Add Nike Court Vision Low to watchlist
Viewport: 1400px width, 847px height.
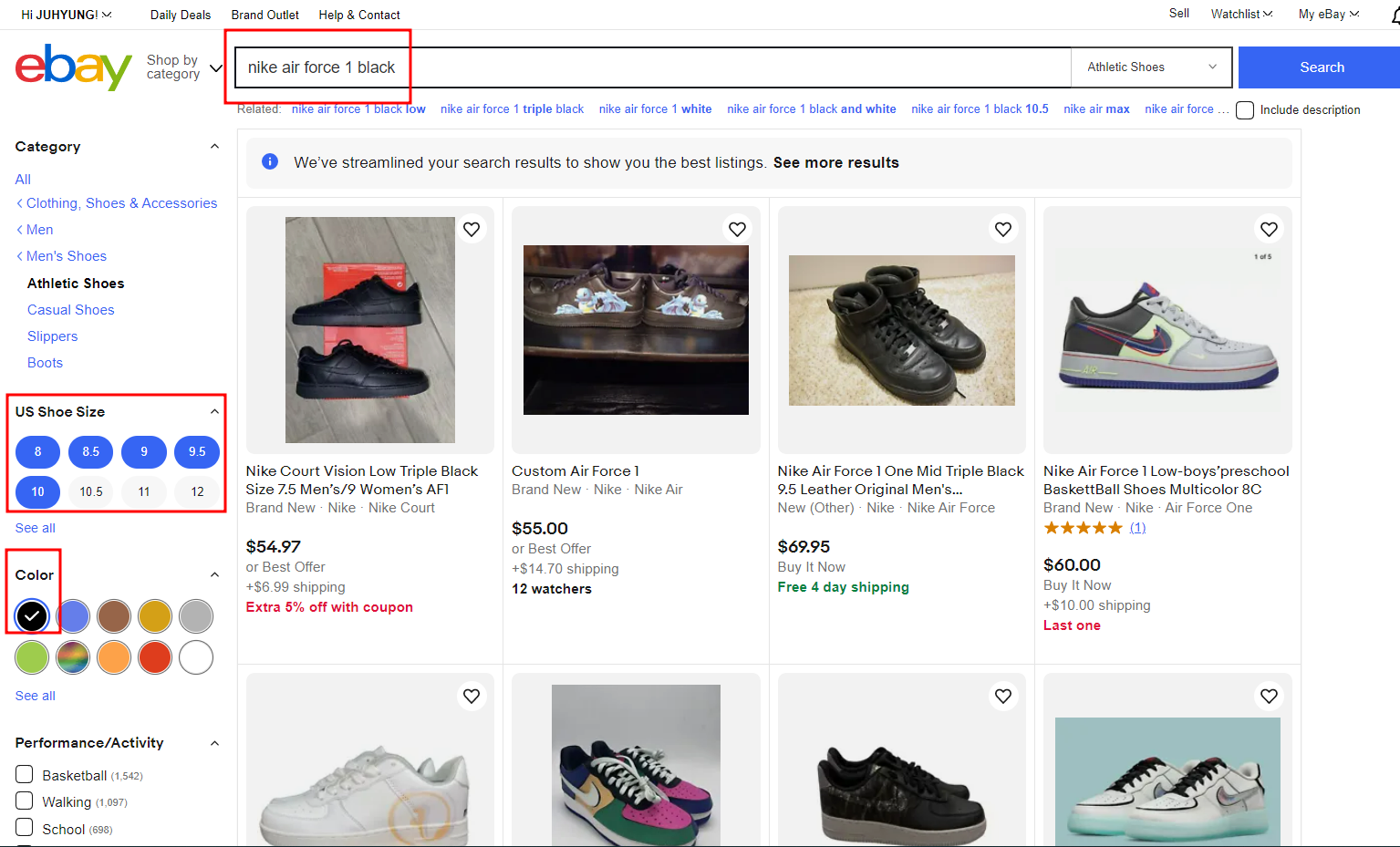pos(472,230)
